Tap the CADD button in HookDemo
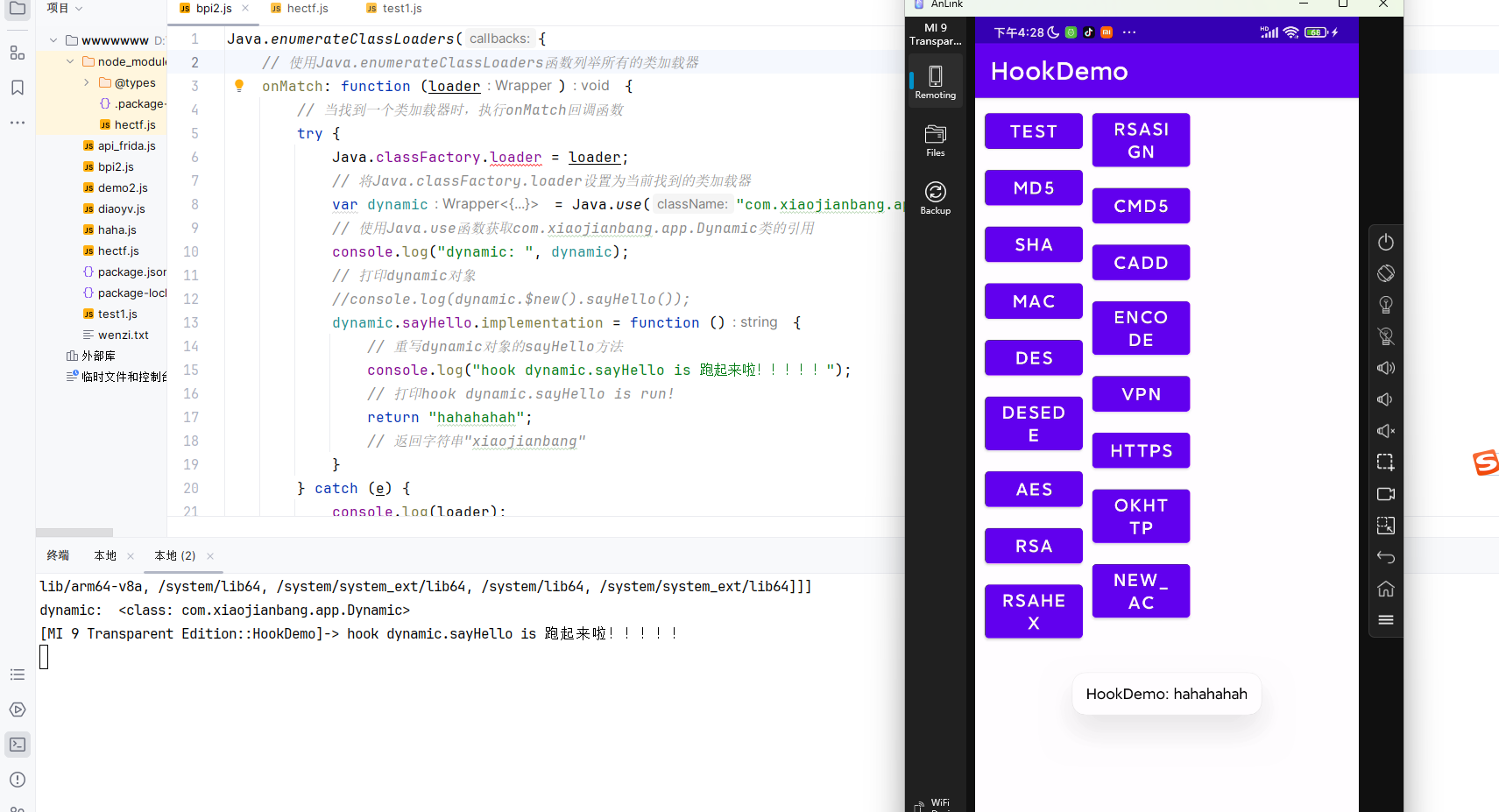Screen dimensions: 1499x812 (x=1141, y=263)
